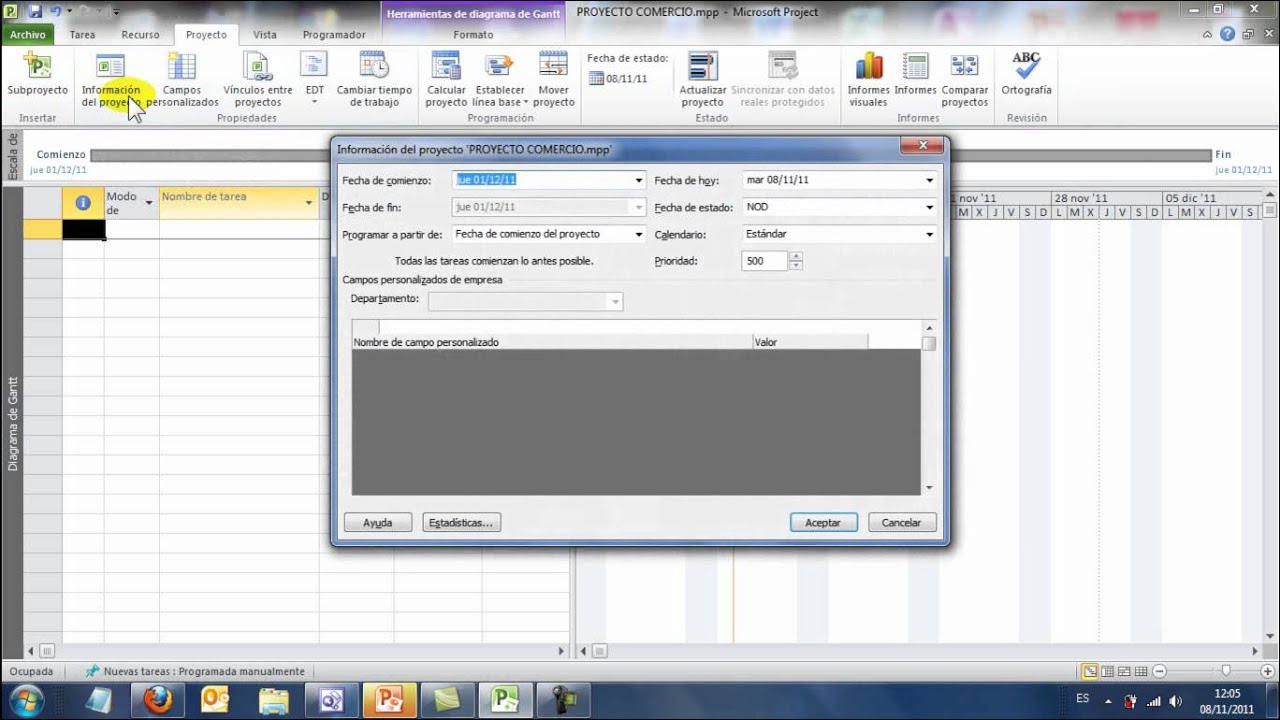This screenshot has width=1280, height=720.
Task: Click the indicators info column header
Action: [83, 202]
